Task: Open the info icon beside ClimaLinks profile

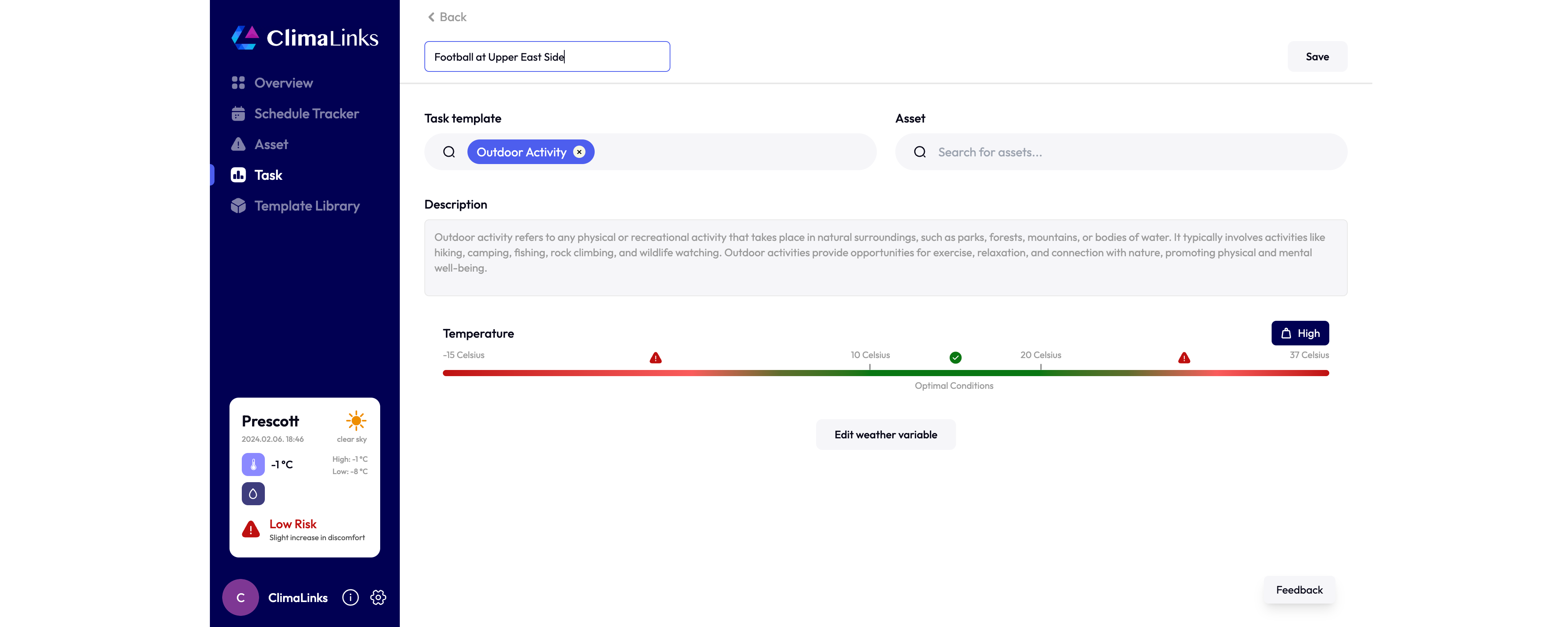Action: tap(351, 598)
